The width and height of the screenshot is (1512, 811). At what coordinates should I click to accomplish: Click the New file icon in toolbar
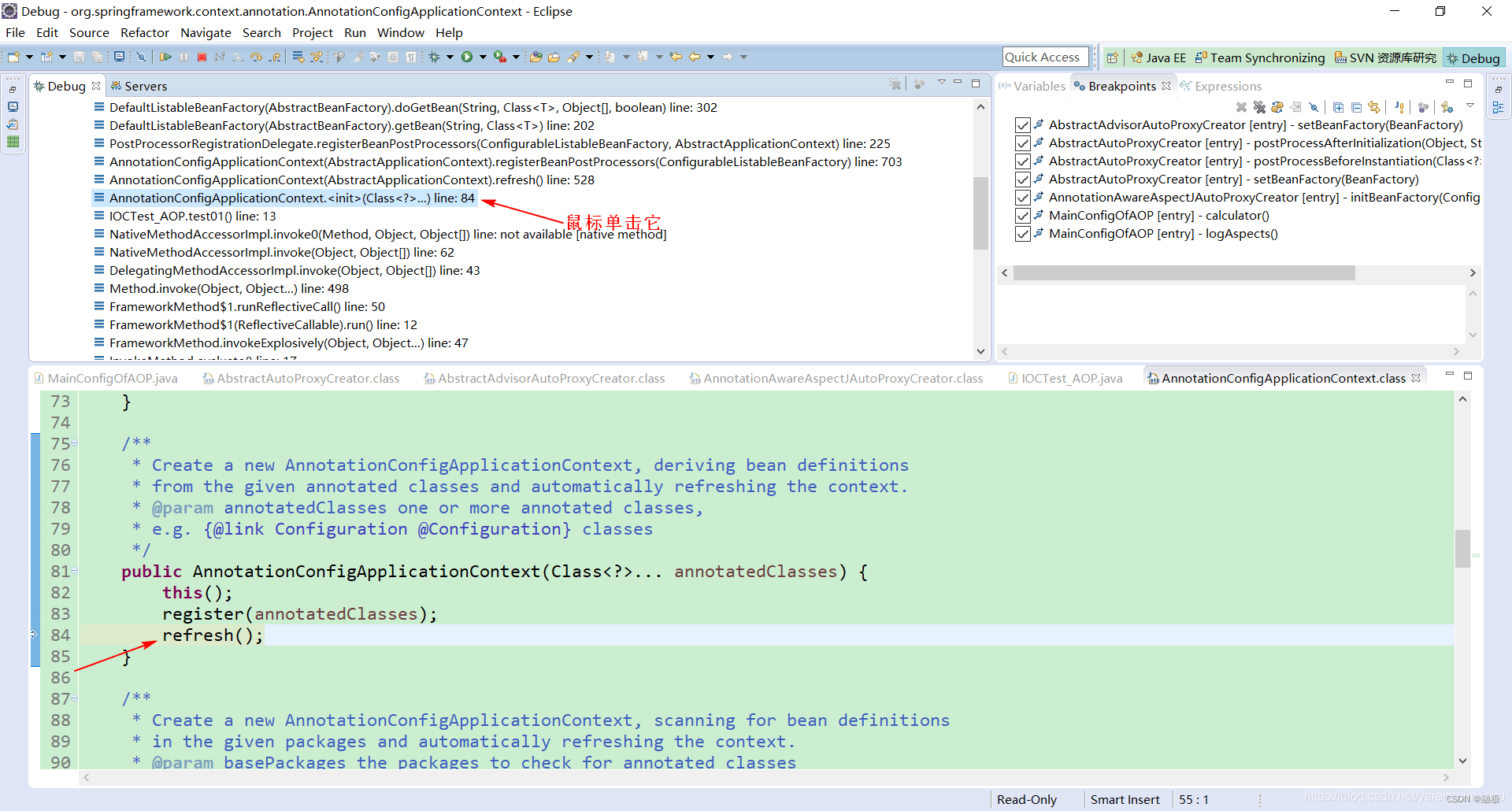click(13, 57)
